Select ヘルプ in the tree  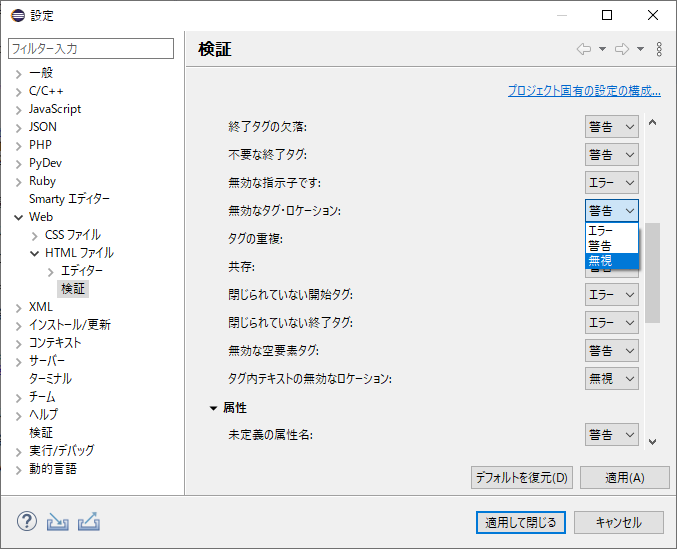[43, 415]
